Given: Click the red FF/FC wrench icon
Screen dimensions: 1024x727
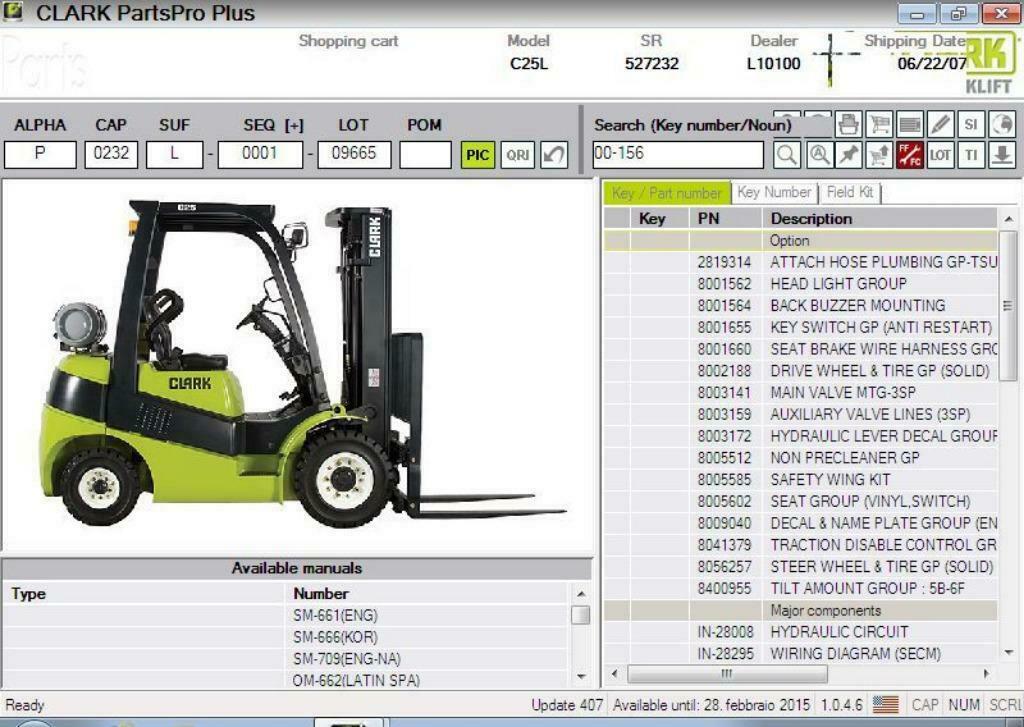Looking at the screenshot, I should (x=910, y=155).
